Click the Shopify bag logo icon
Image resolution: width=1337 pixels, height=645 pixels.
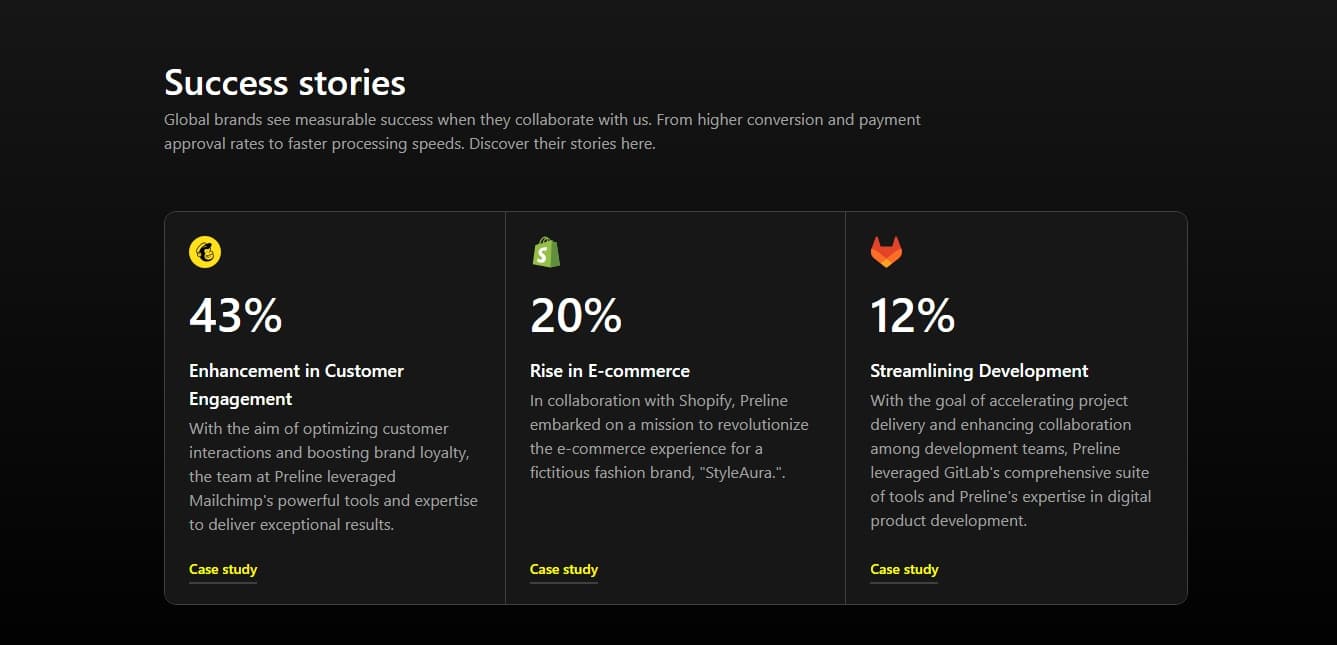point(546,252)
